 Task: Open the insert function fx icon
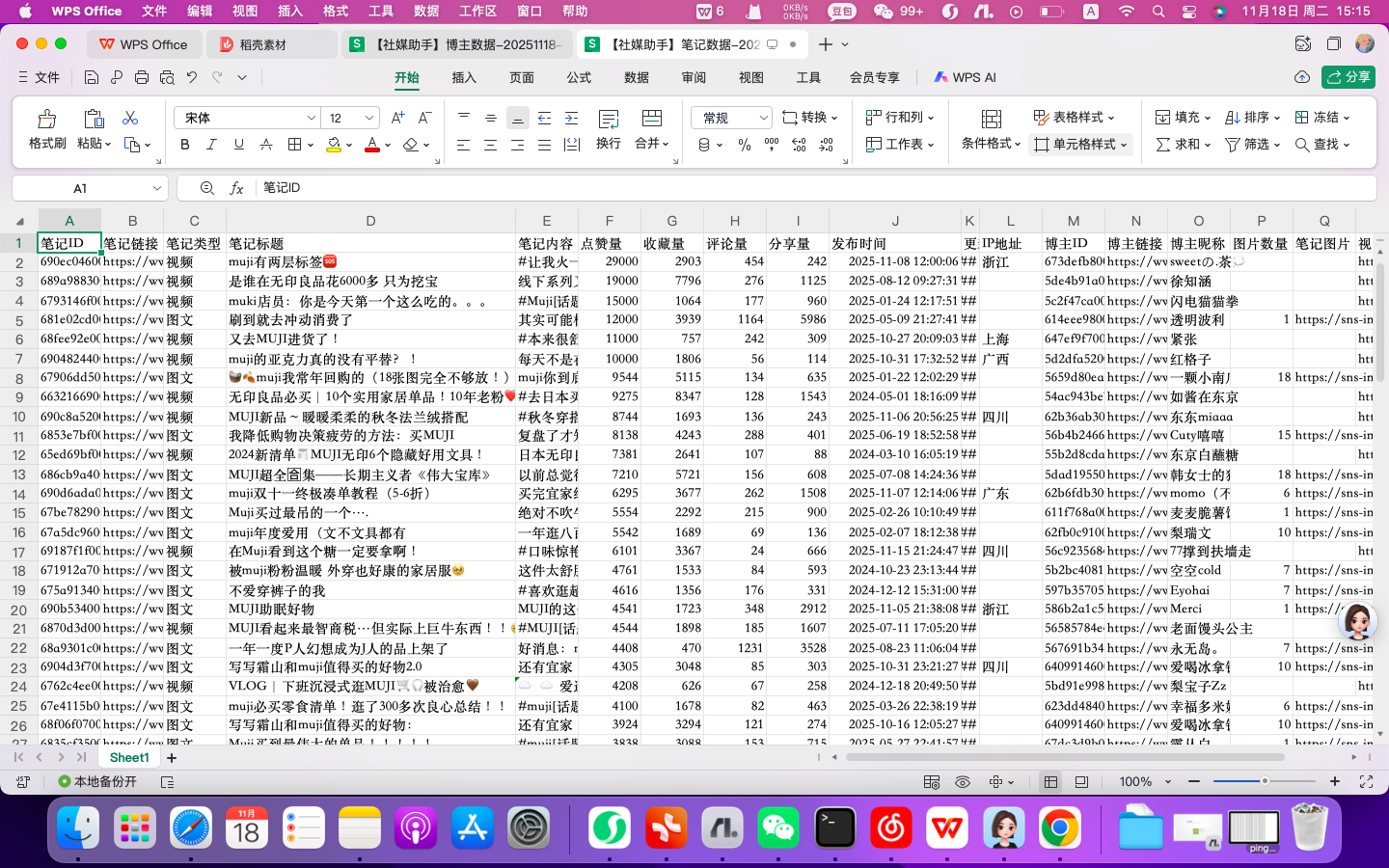[x=236, y=188]
